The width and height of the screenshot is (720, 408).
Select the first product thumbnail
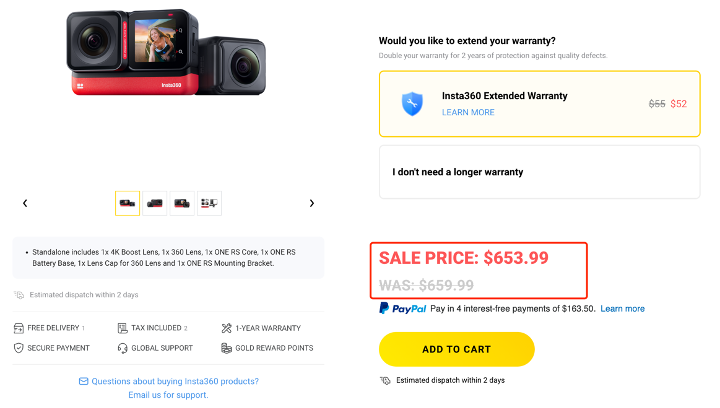pos(128,203)
